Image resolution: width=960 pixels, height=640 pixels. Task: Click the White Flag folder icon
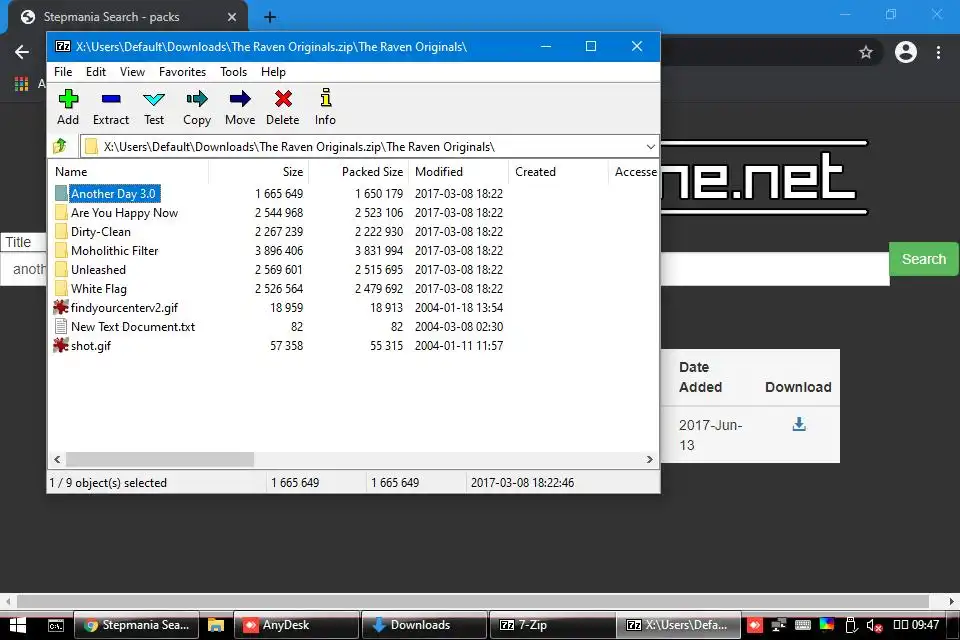tap(61, 288)
